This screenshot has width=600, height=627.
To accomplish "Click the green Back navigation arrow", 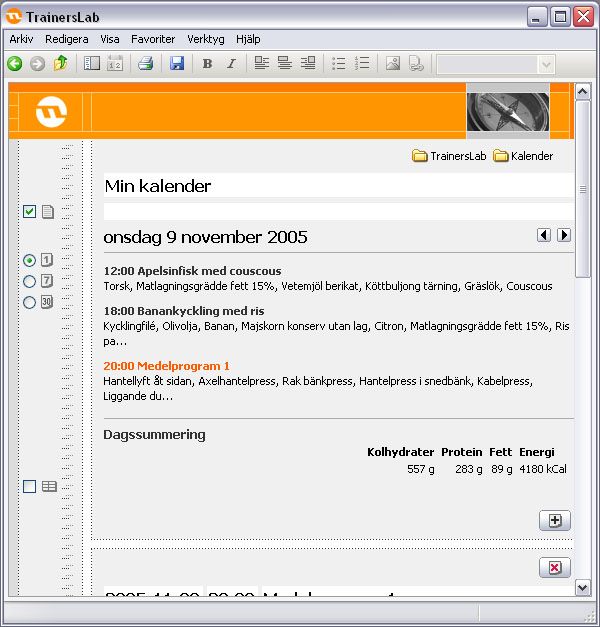I will 14,64.
